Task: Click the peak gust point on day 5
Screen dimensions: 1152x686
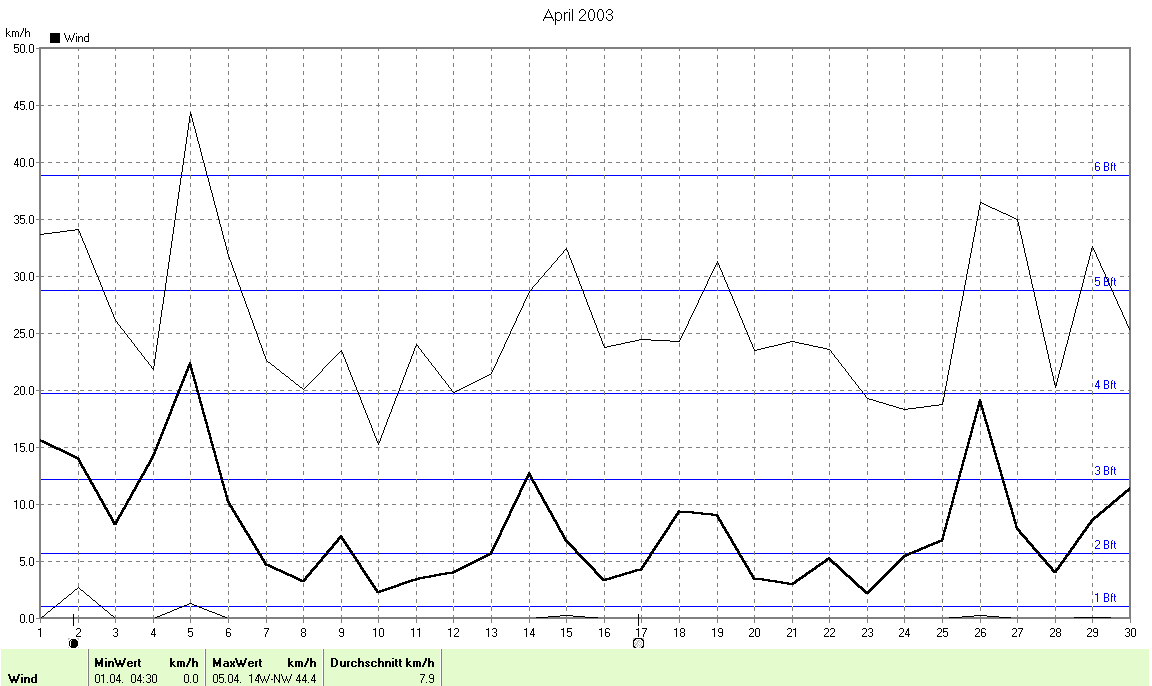Action: point(190,112)
